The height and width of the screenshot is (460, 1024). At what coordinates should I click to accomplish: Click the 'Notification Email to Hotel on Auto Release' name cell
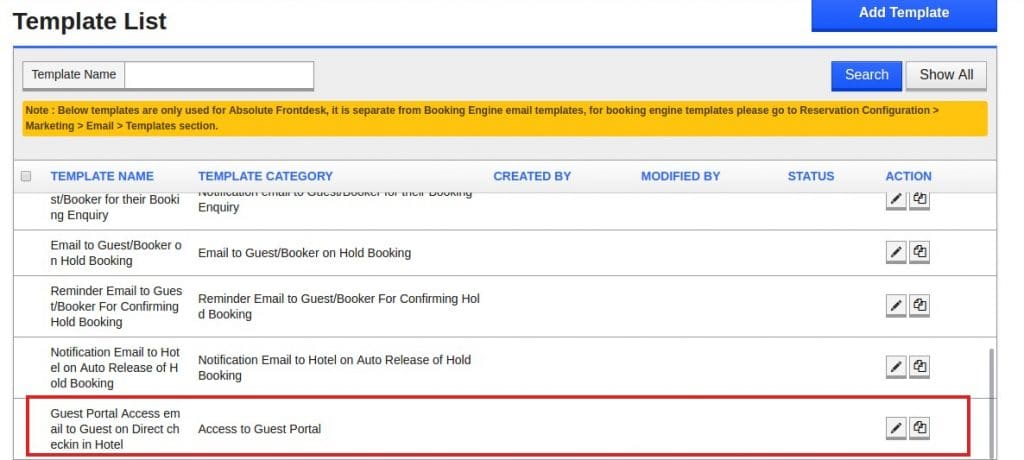tap(115, 368)
